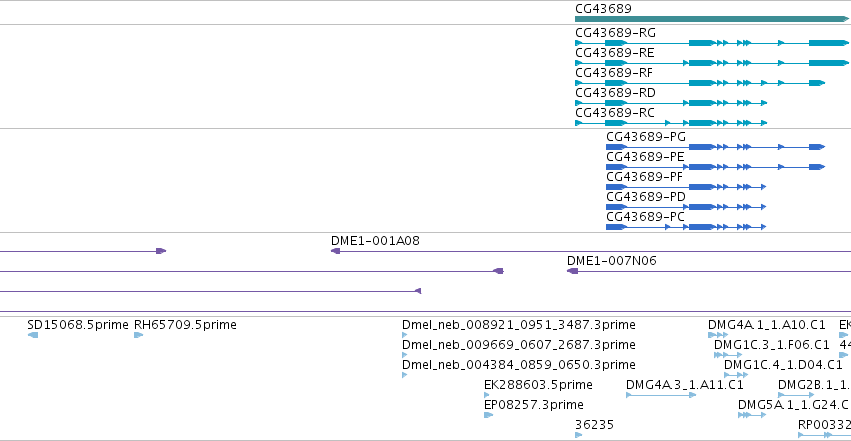Click the purple arrowhead near RH65709.5prime

[161, 251]
